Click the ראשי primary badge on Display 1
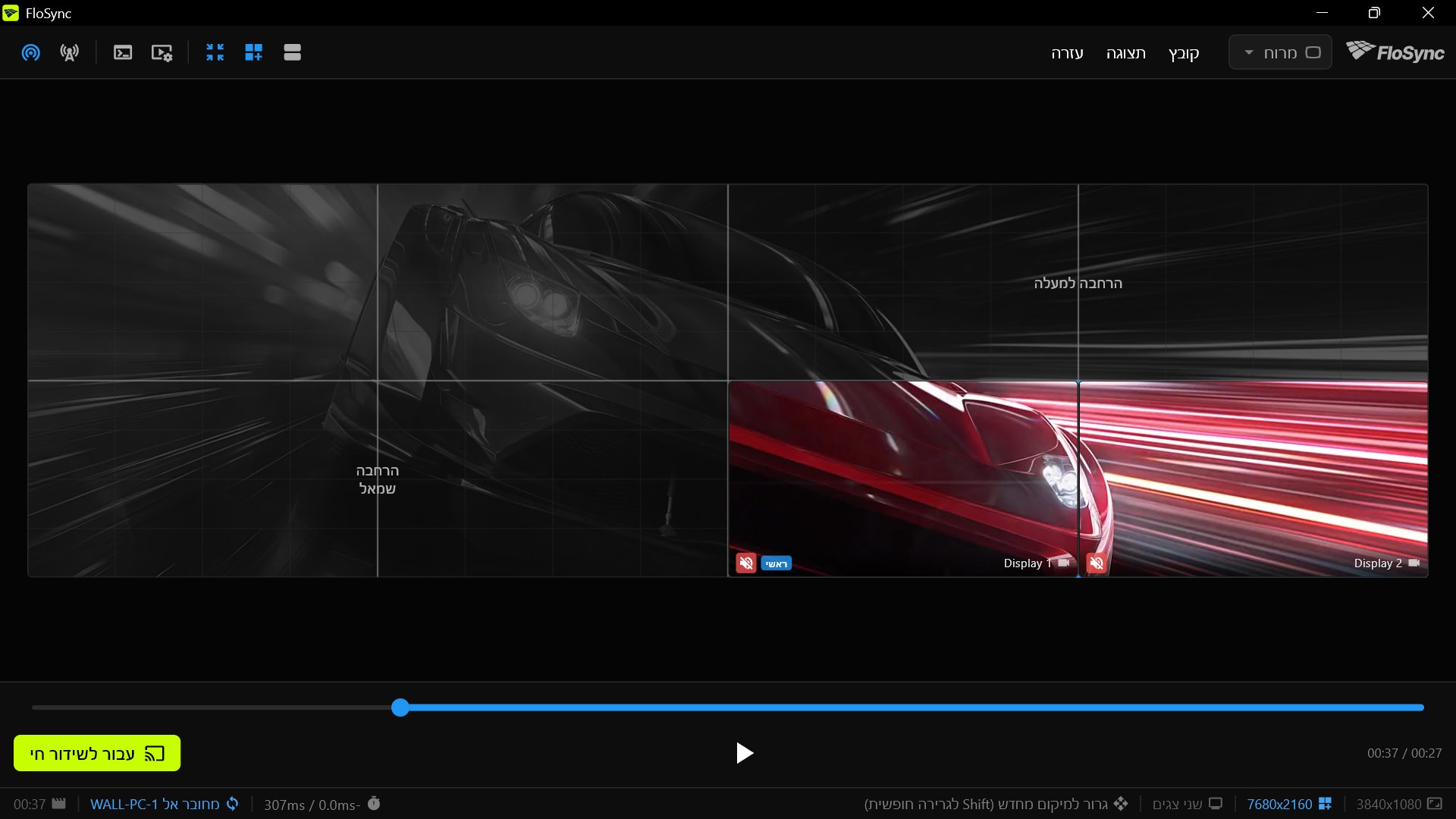 [777, 563]
